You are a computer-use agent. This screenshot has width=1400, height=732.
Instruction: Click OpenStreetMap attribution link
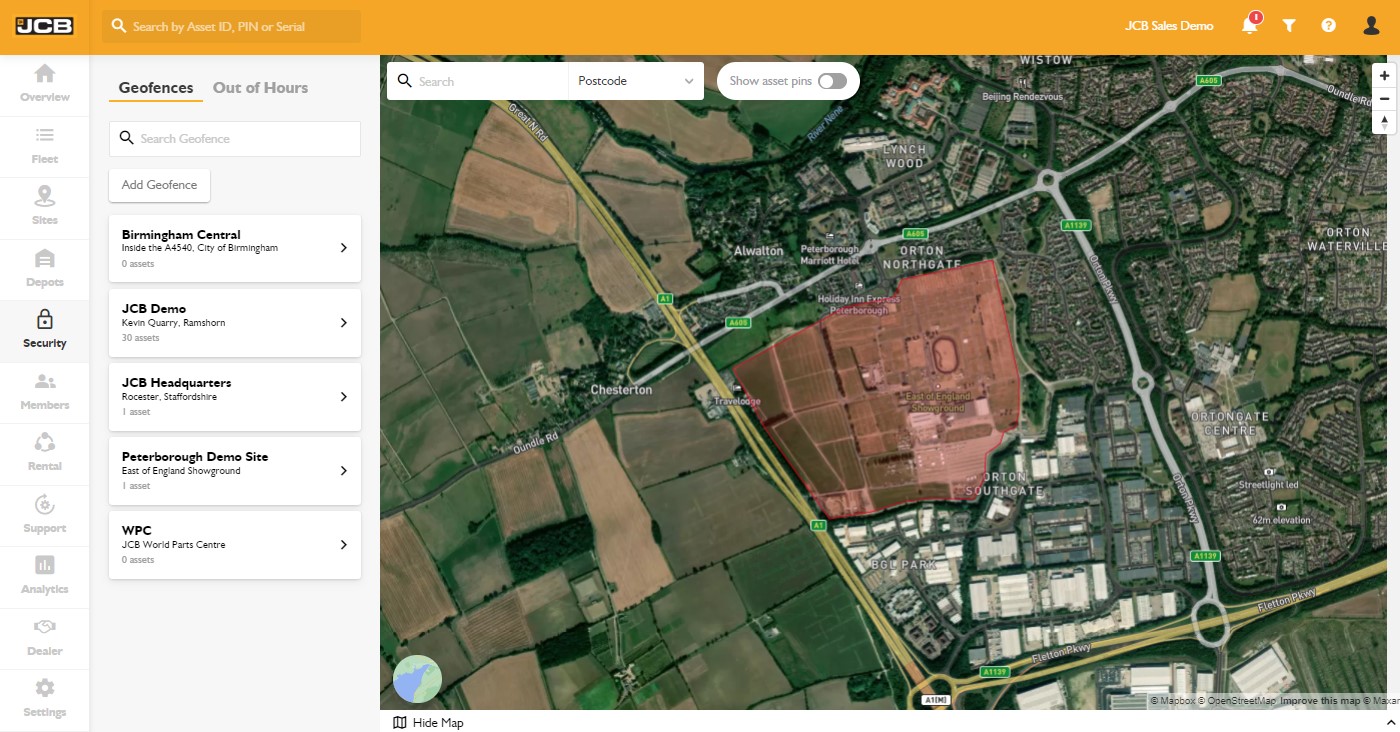point(1235,701)
